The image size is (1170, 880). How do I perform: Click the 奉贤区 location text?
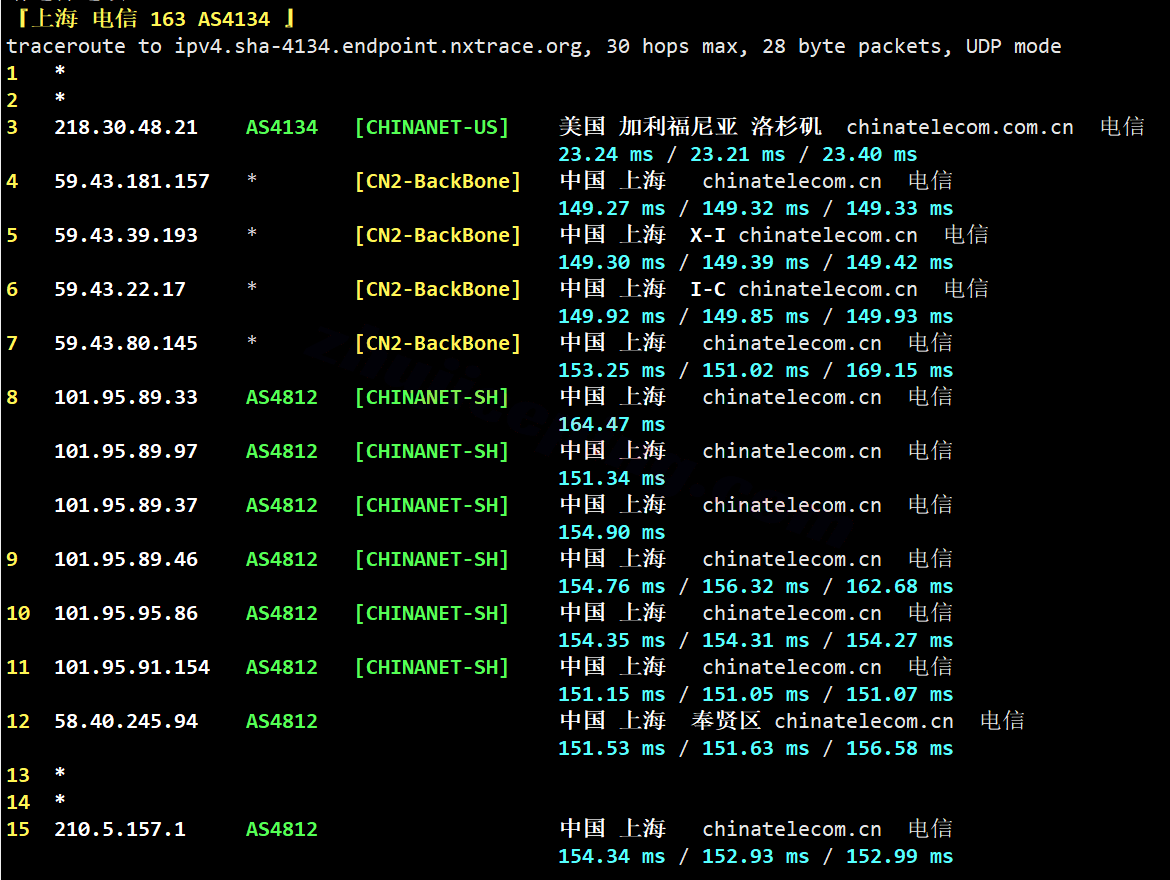point(726,721)
